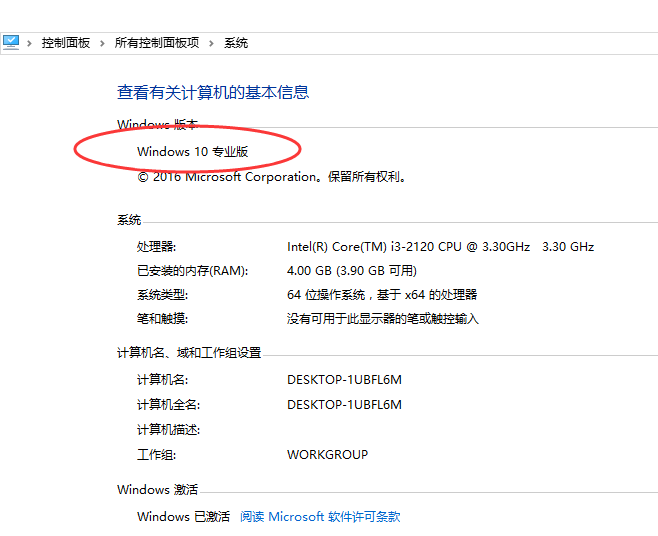The width and height of the screenshot is (658, 536).
Task: Click the 计算机名、域和工作组设置 section header
Action: pyautogui.click(x=189, y=353)
